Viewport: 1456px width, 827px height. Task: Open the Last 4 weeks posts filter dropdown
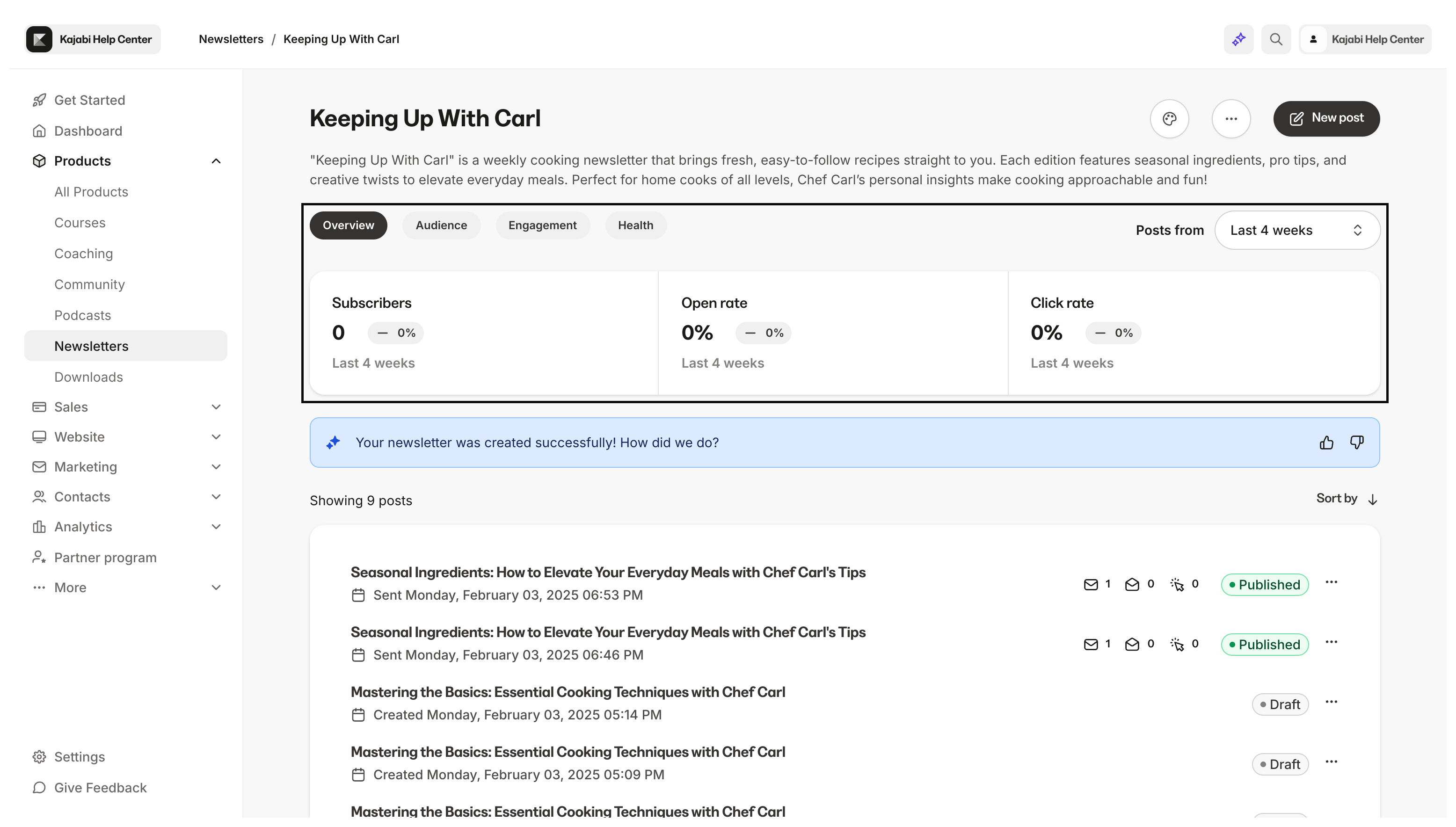point(1297,230)
